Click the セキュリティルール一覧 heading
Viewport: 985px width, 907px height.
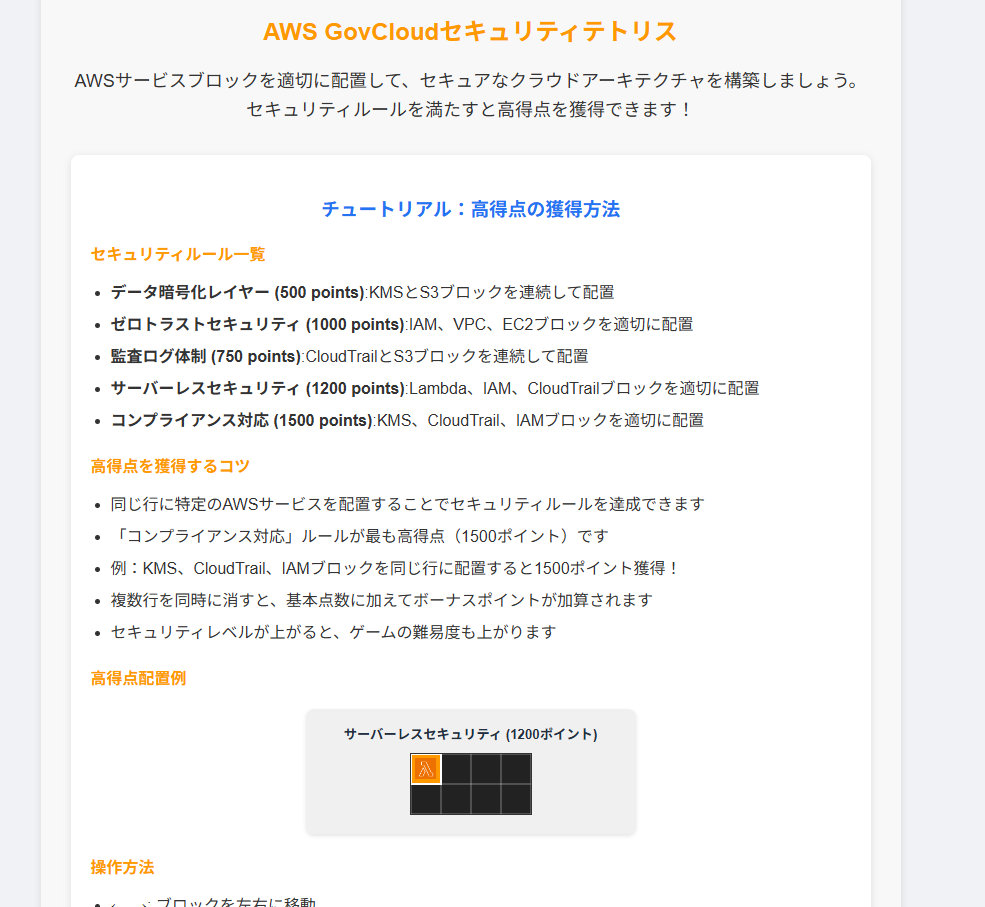point(178,254)
